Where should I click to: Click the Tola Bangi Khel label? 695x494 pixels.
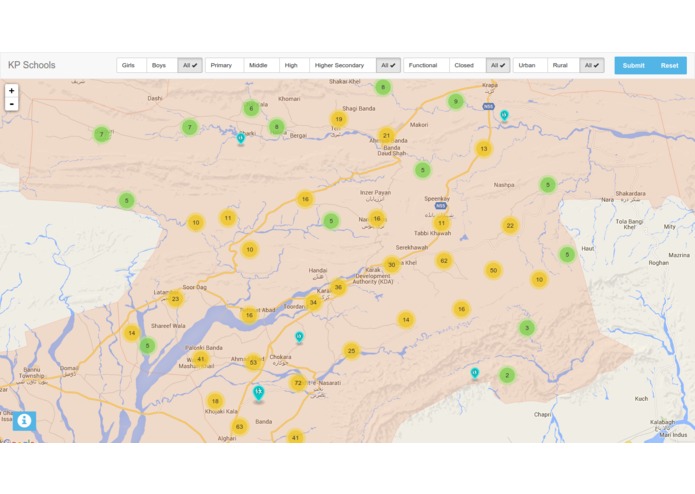(629, 224)
